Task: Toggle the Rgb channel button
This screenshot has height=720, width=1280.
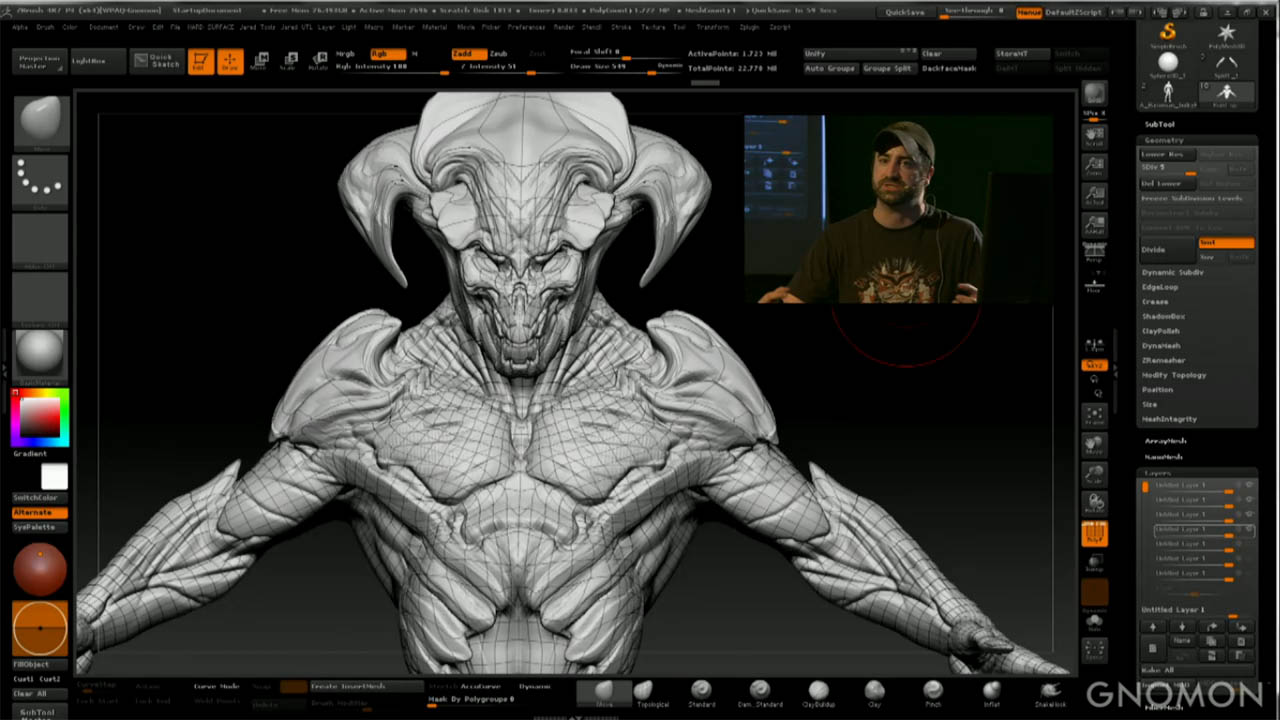Action: [x=387, y=54]
